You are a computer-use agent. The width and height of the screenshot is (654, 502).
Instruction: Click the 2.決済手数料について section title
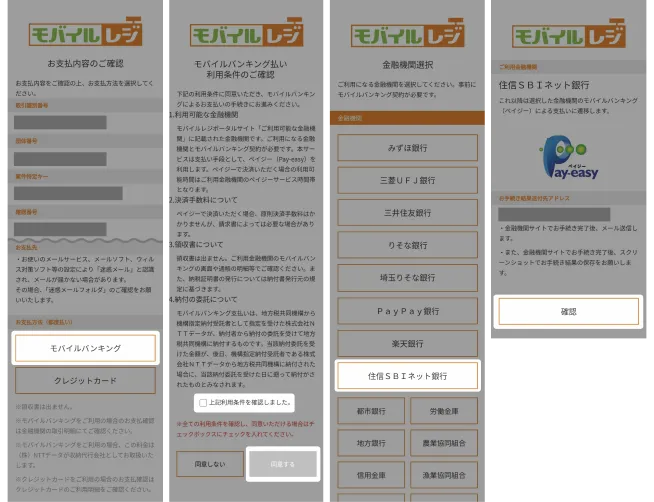203,200
